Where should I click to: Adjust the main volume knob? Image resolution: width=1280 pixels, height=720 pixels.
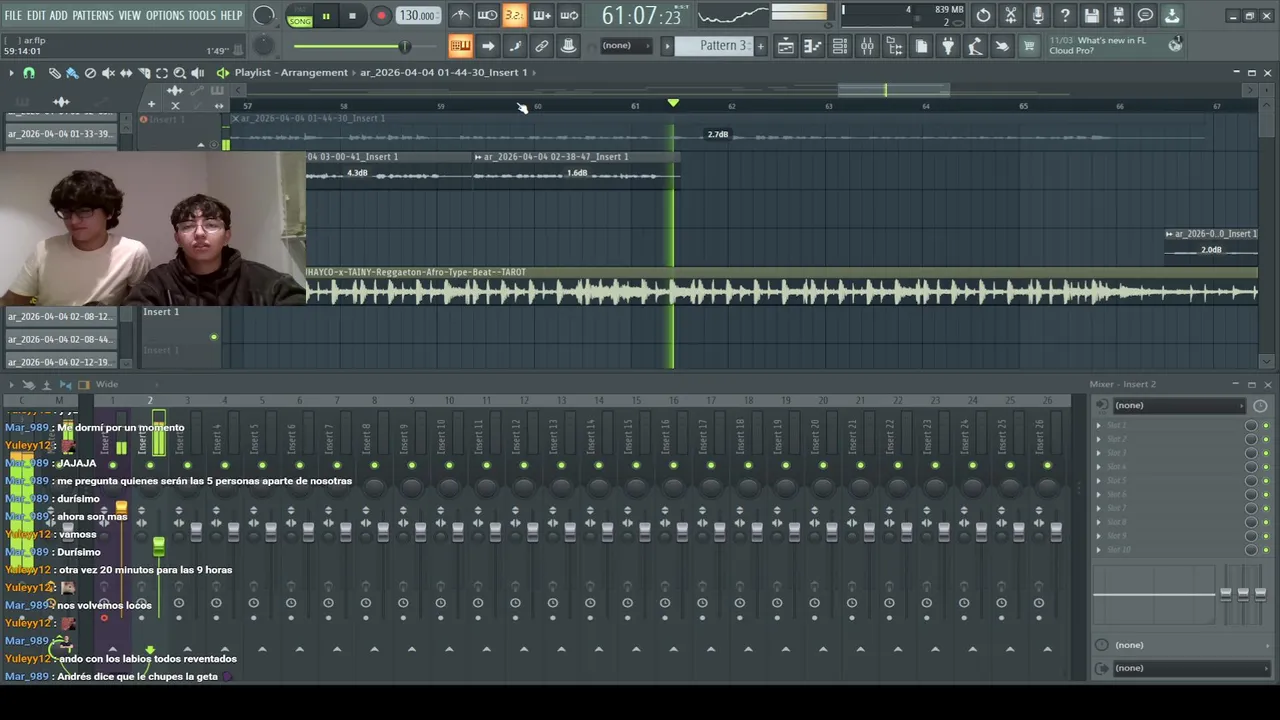264,15
